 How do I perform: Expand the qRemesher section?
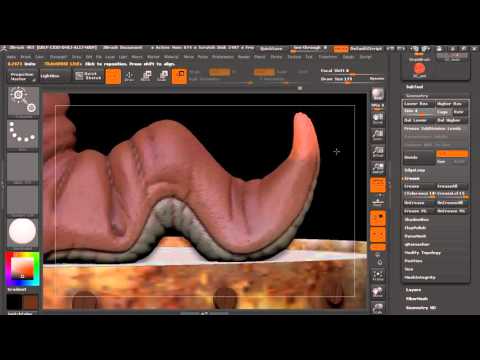pos(417,244)
